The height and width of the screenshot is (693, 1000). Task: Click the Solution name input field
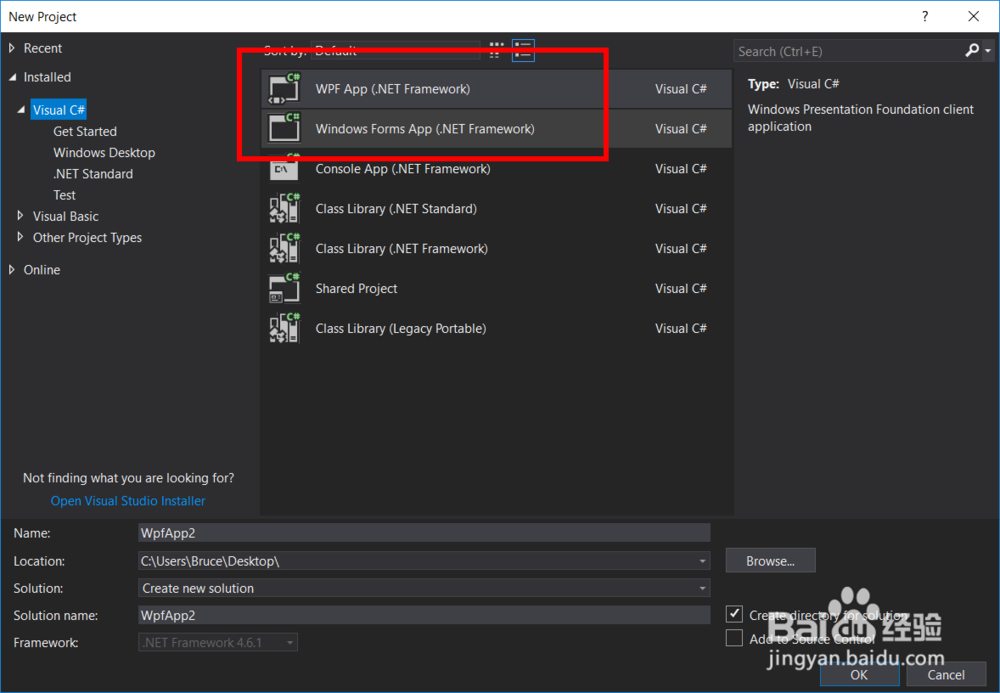424,615
